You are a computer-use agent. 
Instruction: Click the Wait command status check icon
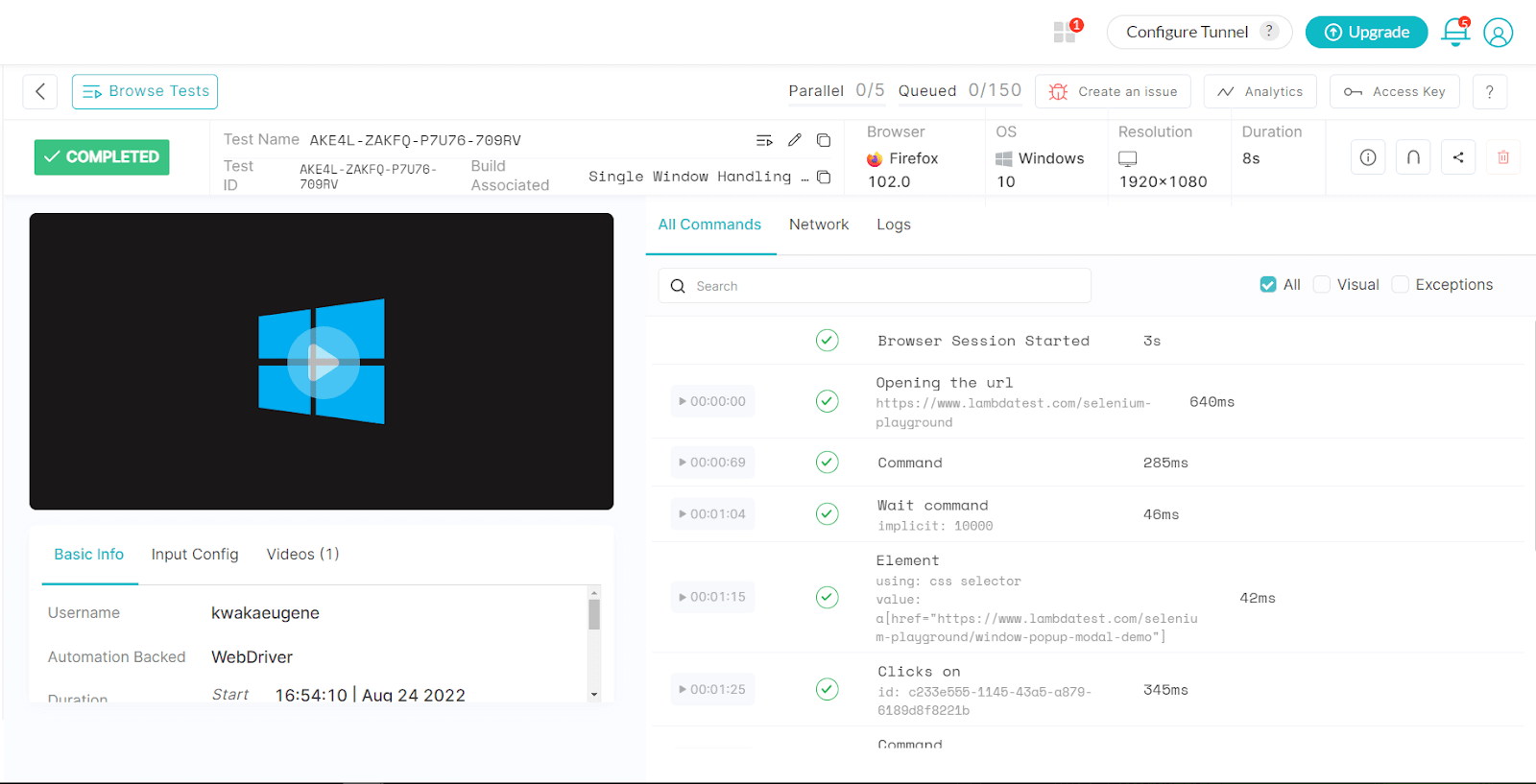click(x=828, y=514)
